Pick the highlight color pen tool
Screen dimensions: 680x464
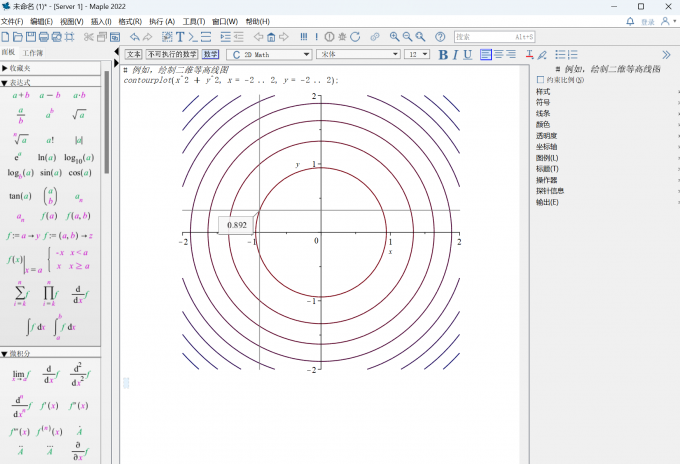[542, 55]
